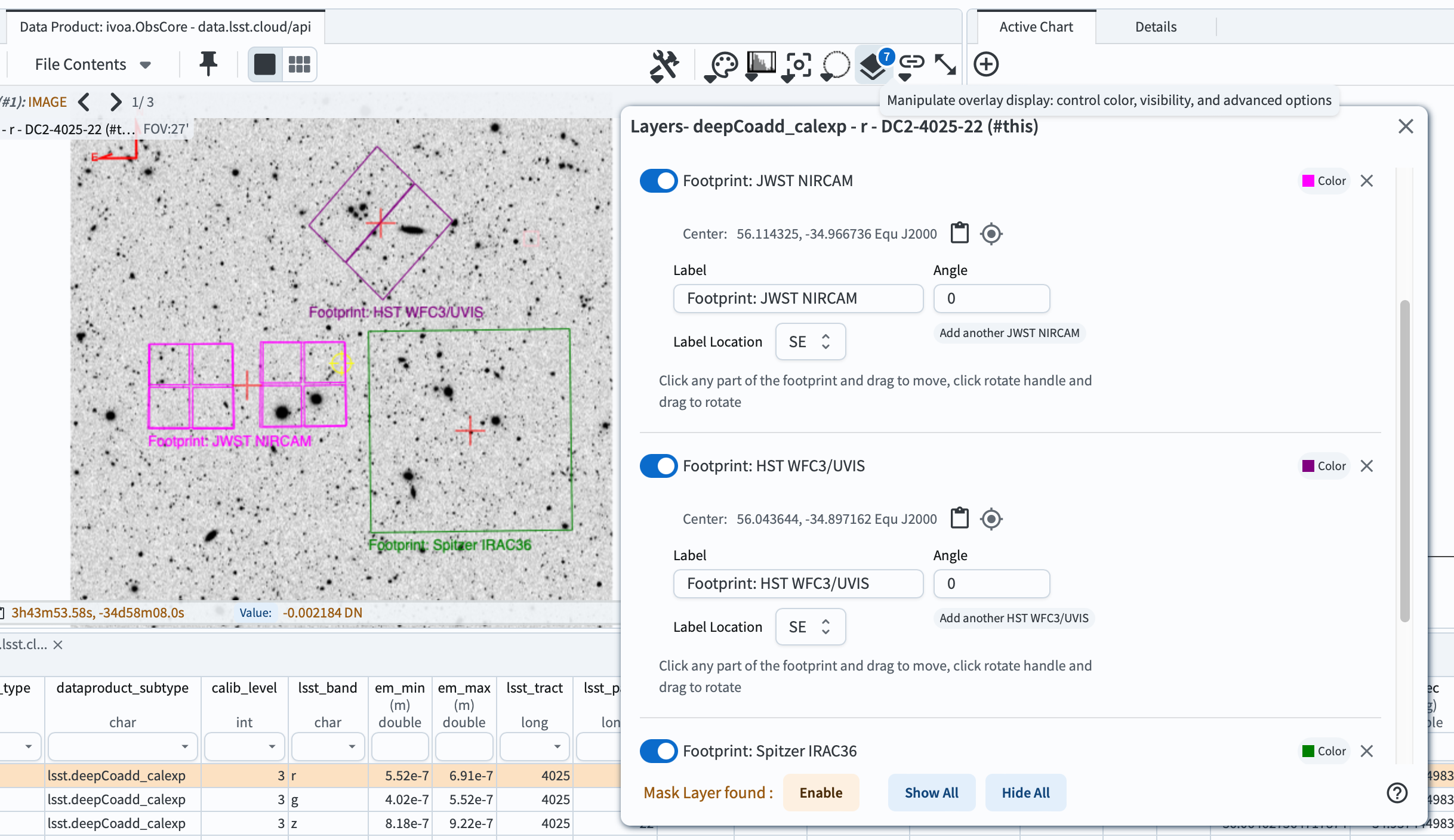This screenshot has height=840, width=1454.
Task: Click the JWST NIRCAM color swatch
Action: (x=1309, y=181)
